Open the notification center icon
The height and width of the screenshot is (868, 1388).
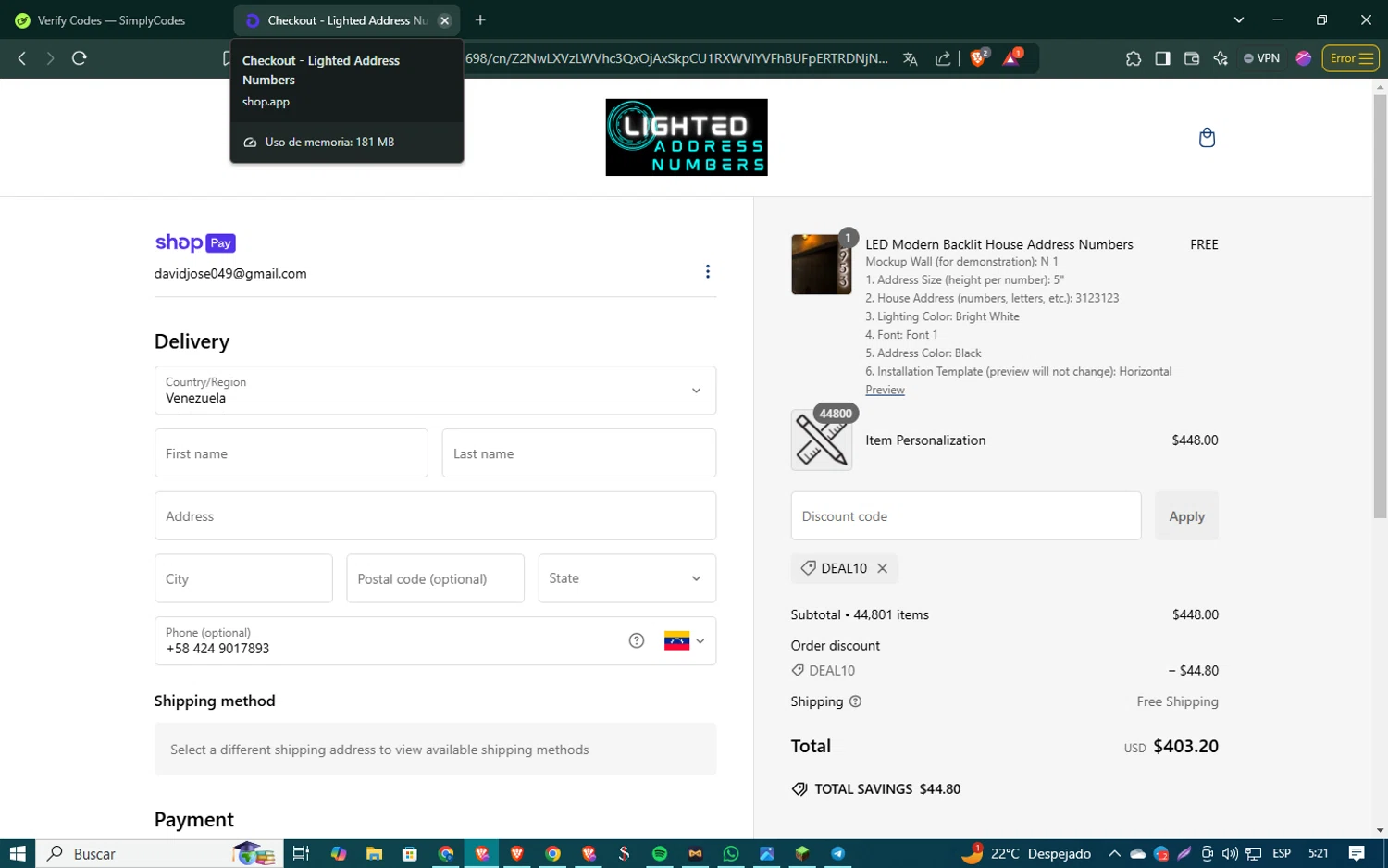(1357, 853)
